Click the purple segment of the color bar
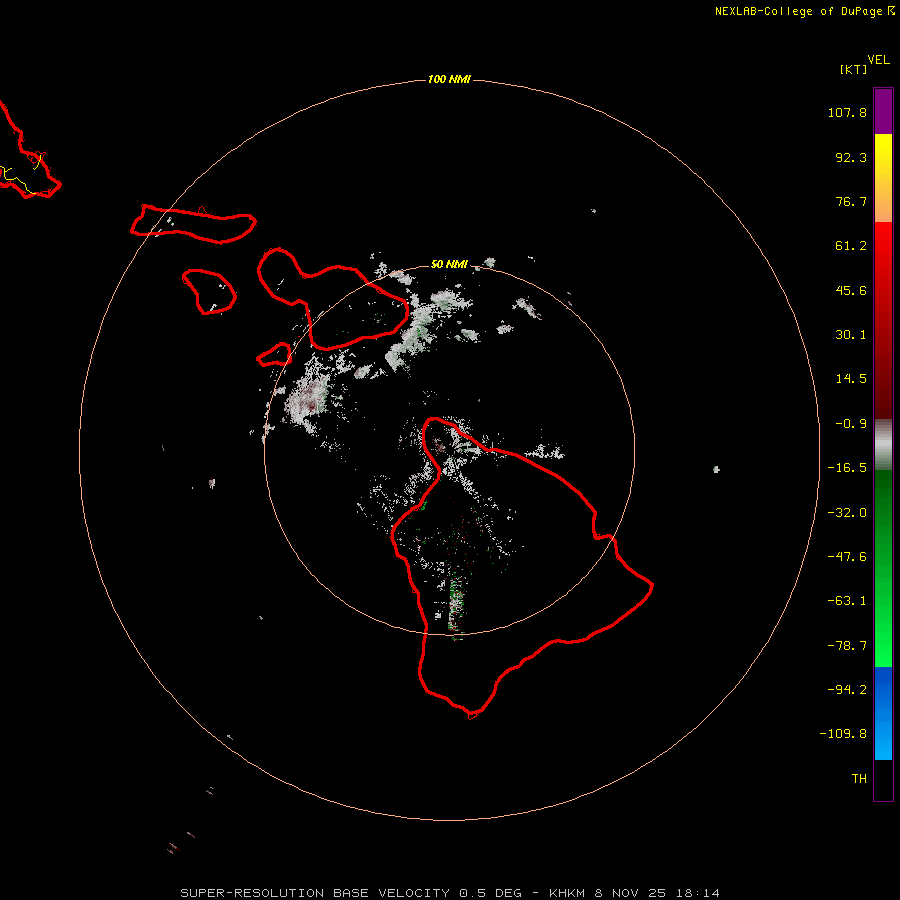The image size is (900, 900). pos(883,112)
